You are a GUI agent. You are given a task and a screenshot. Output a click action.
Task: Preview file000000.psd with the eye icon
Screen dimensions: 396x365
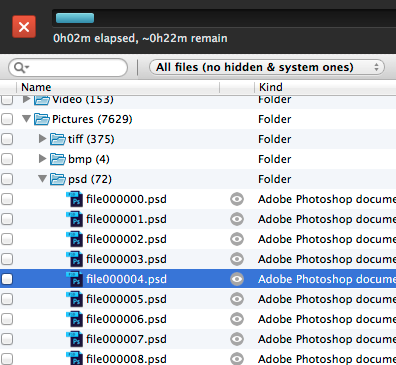pos(237,199)
